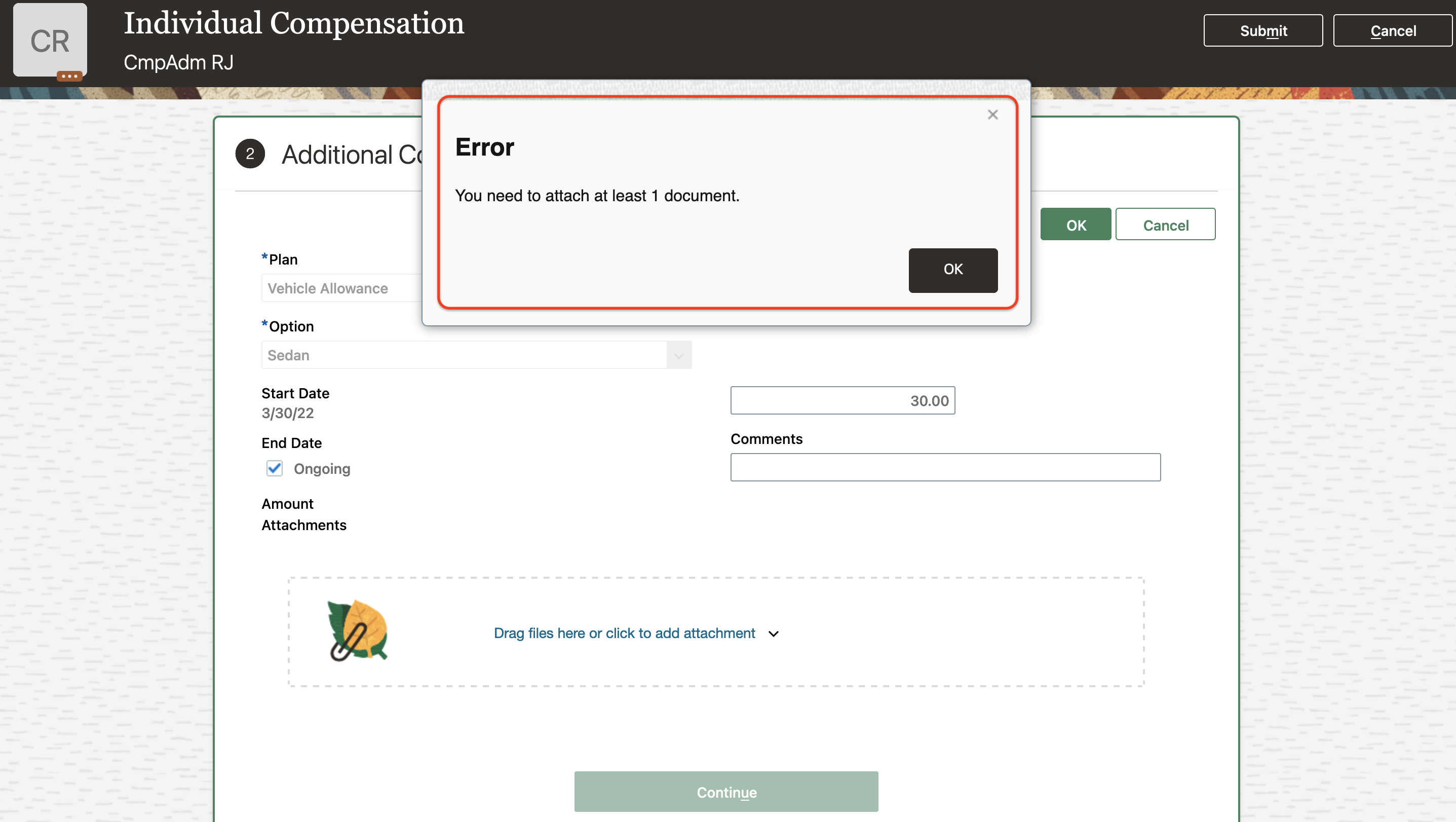
Task: Uncheck the Ongoing end date checkbox
Action: tap(275, 468)
